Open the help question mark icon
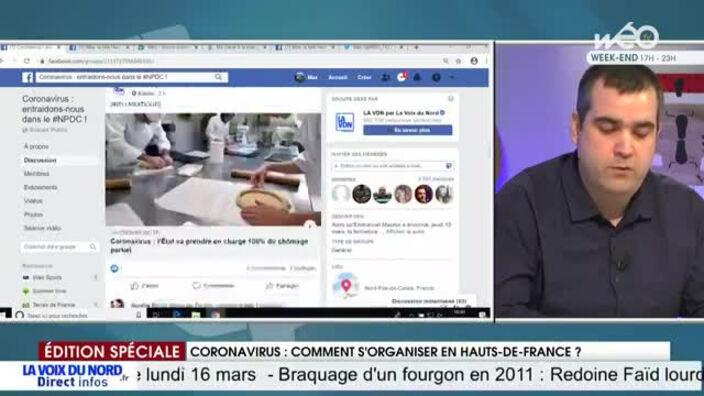Screen dimensions: 704x396 (x=436, y=78)
